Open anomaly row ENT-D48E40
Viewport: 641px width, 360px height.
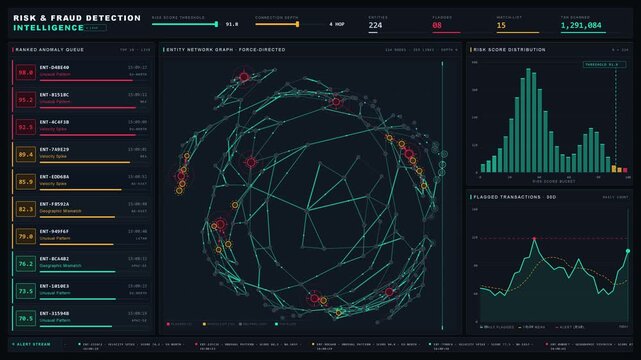click(x=81, y=72)
